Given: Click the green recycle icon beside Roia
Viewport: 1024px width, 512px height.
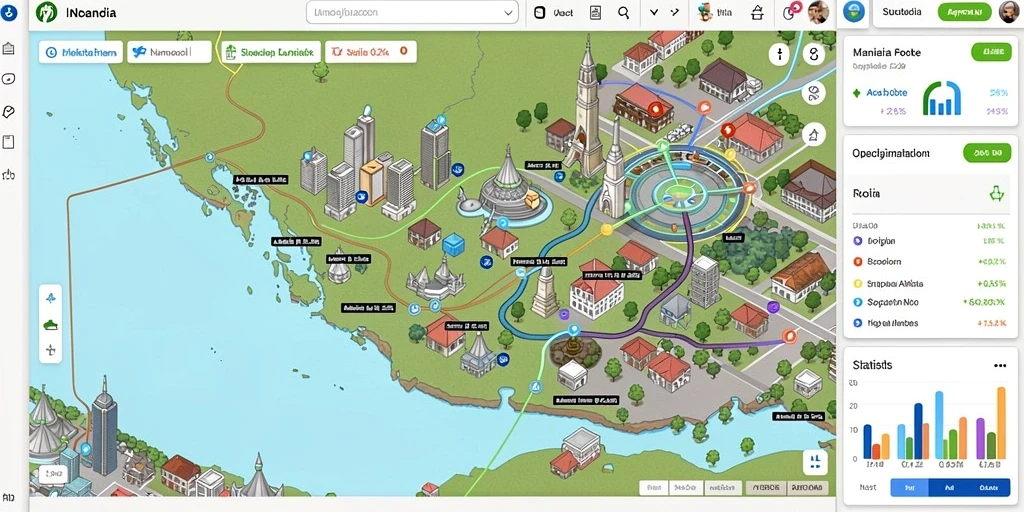Looking at the screenshot, I should (996, 193).
